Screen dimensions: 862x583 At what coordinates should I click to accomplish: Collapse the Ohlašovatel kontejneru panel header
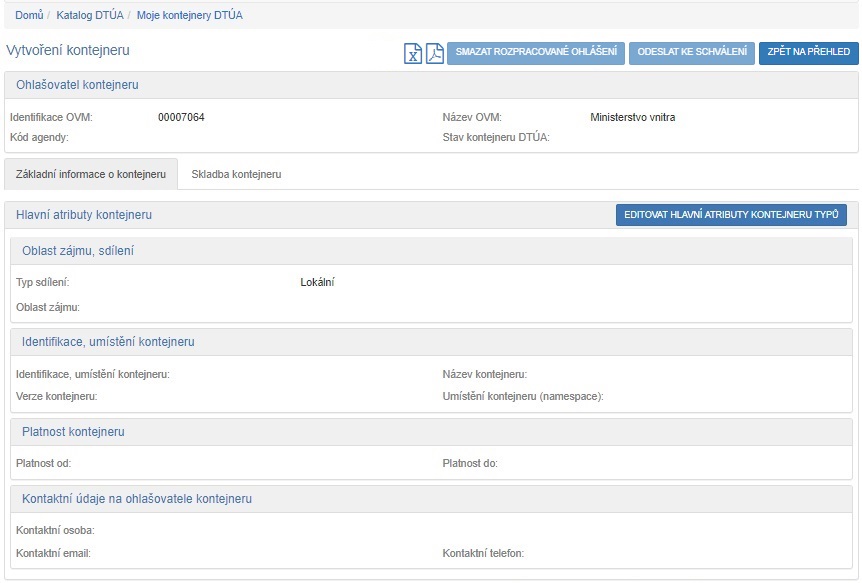[x=77, y=84]
